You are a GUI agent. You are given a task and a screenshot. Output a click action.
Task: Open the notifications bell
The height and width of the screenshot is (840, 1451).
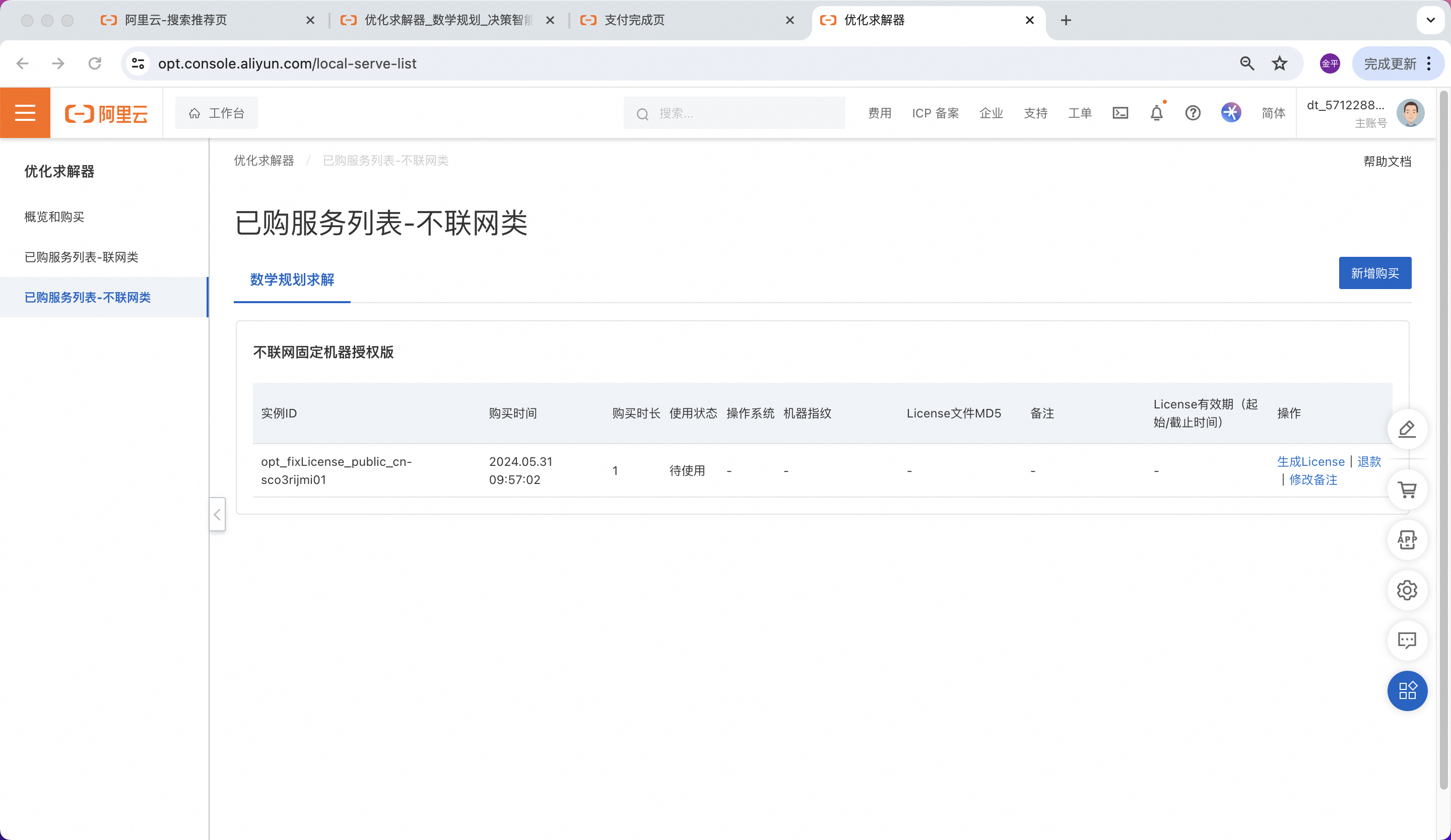point(1156,113)
